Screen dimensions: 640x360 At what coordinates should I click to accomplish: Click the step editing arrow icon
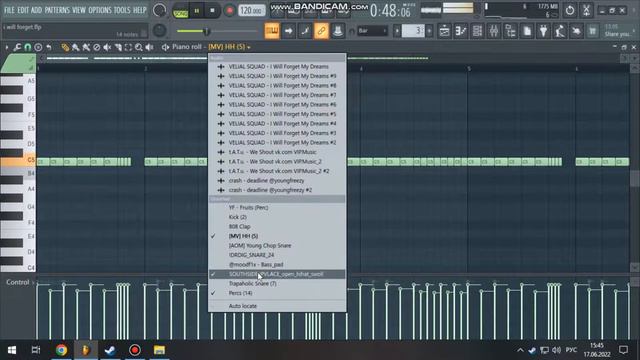coord(289,31)
